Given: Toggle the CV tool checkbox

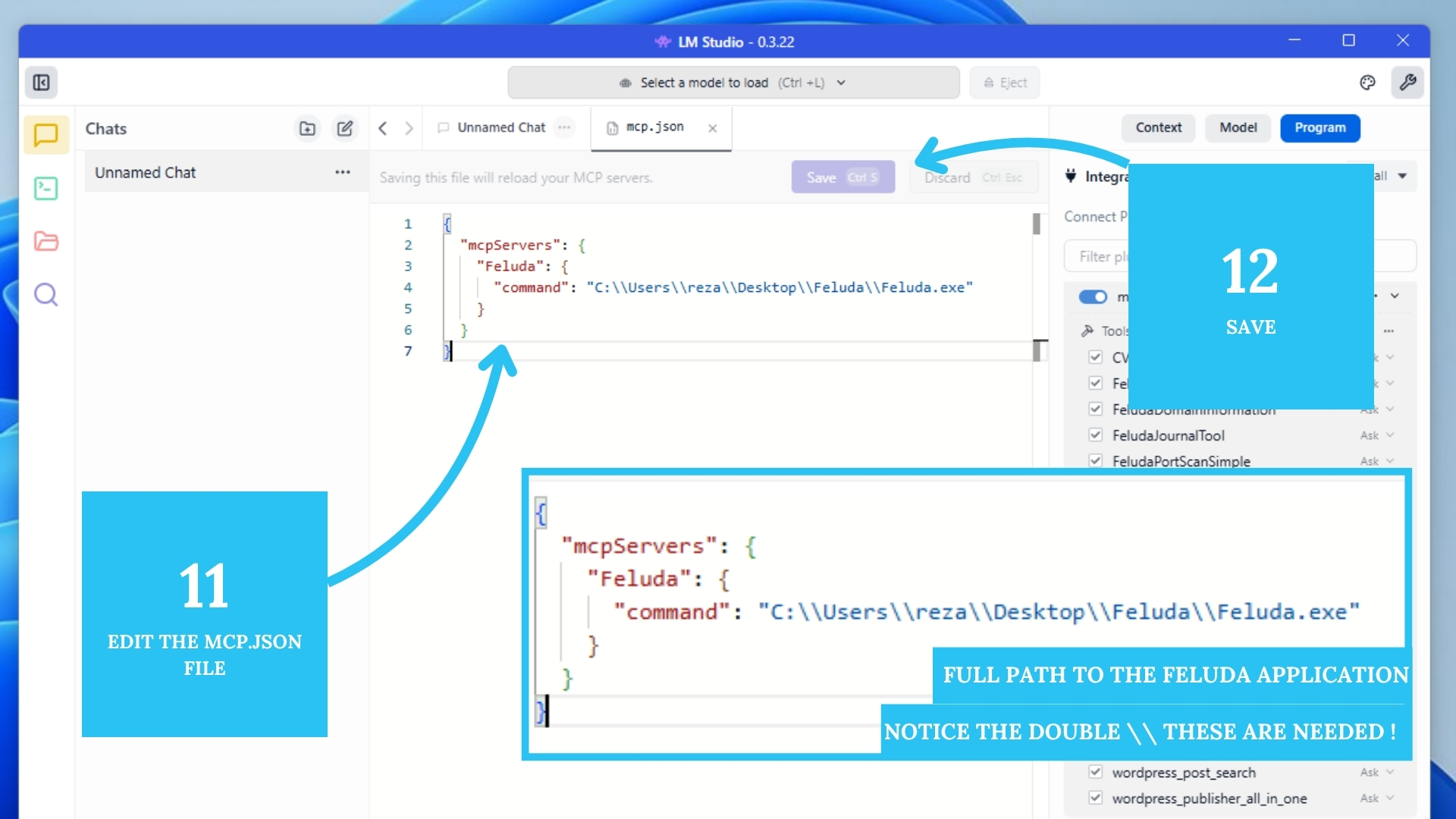Looking at the screenshot, I should click(x=1095, y=356).
